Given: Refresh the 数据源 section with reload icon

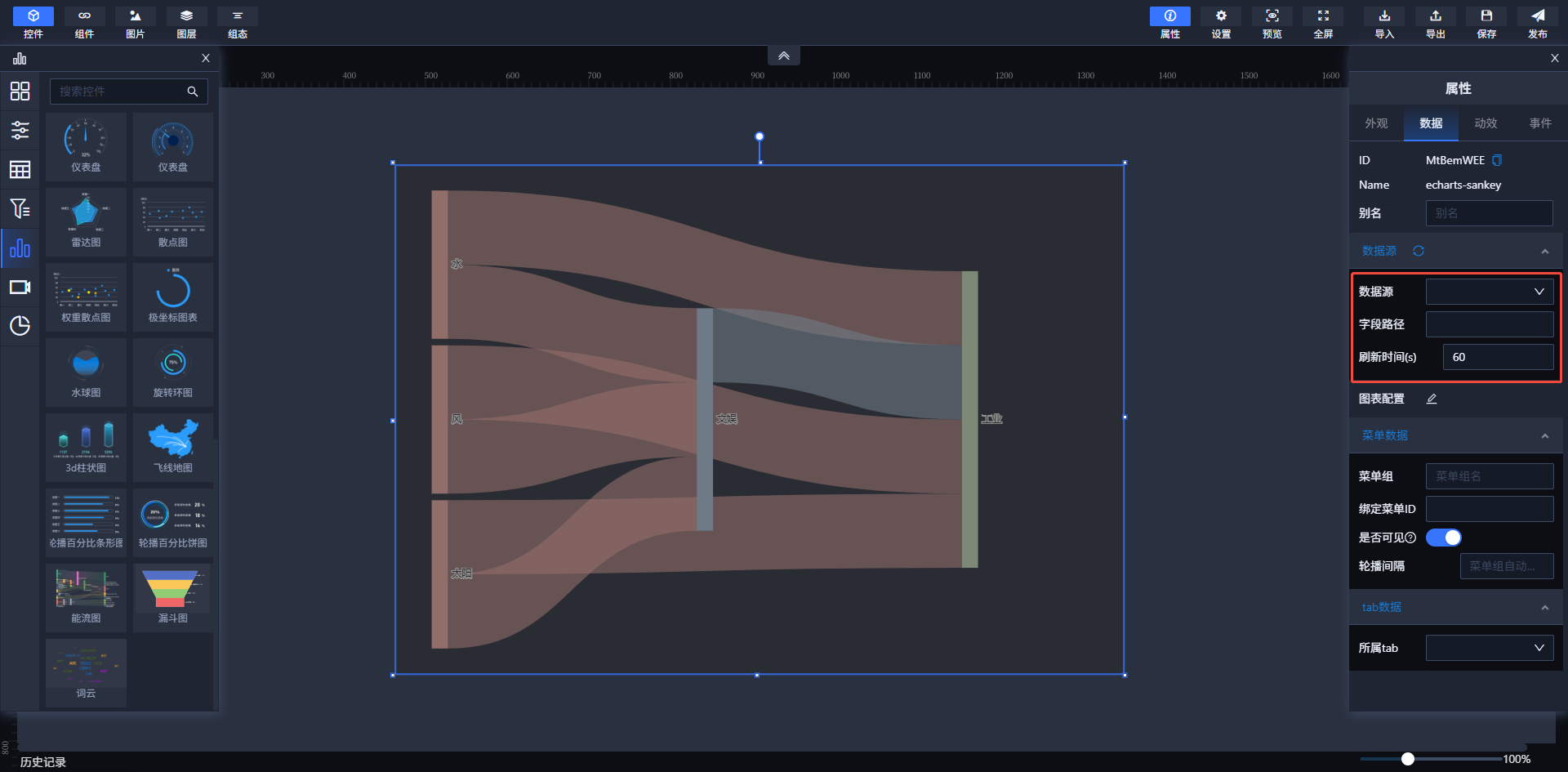Looking at the screenshot, I should point(1419,251).
